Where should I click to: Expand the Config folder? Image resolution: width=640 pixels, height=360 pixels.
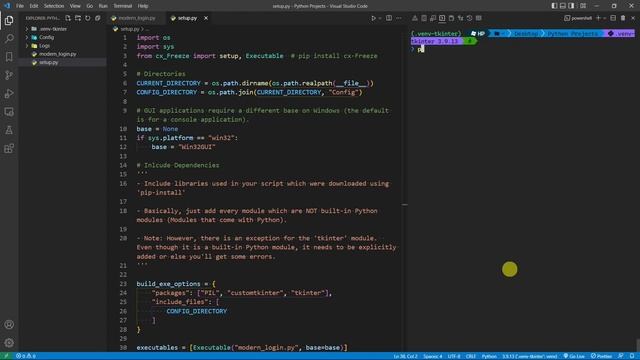point(27,37)
